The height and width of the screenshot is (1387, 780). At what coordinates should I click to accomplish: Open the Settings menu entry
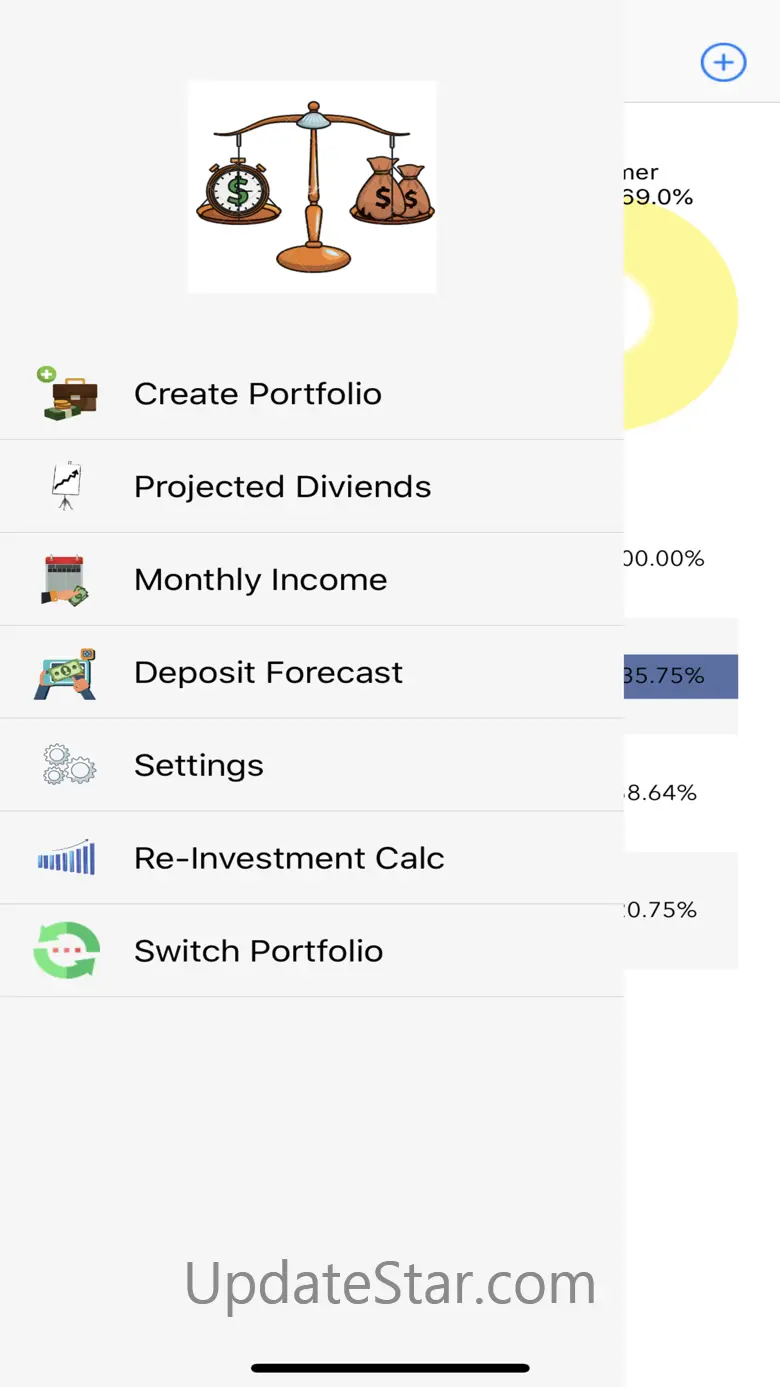point(199,766)
